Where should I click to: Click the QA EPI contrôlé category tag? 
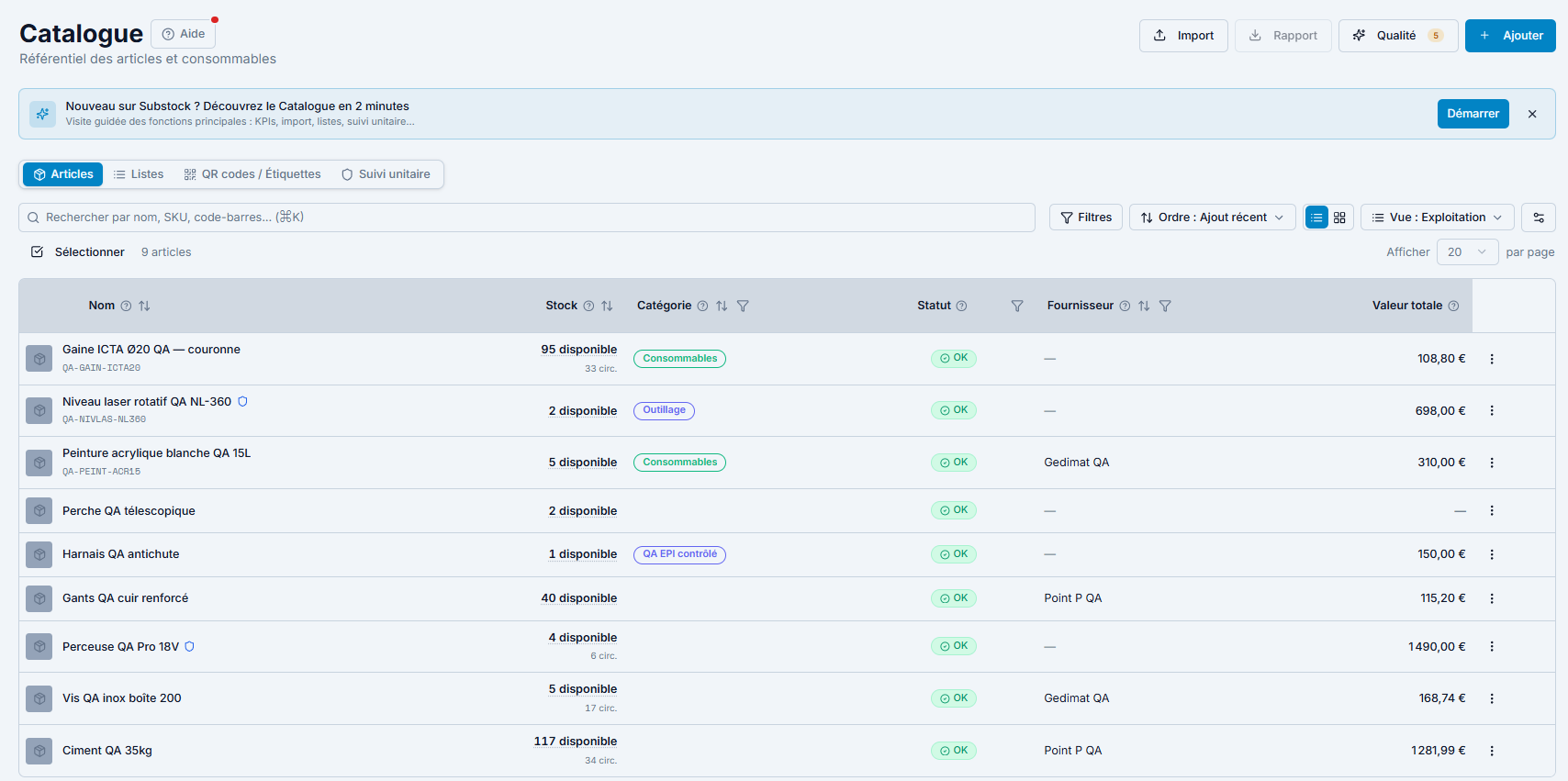(679, 554)
